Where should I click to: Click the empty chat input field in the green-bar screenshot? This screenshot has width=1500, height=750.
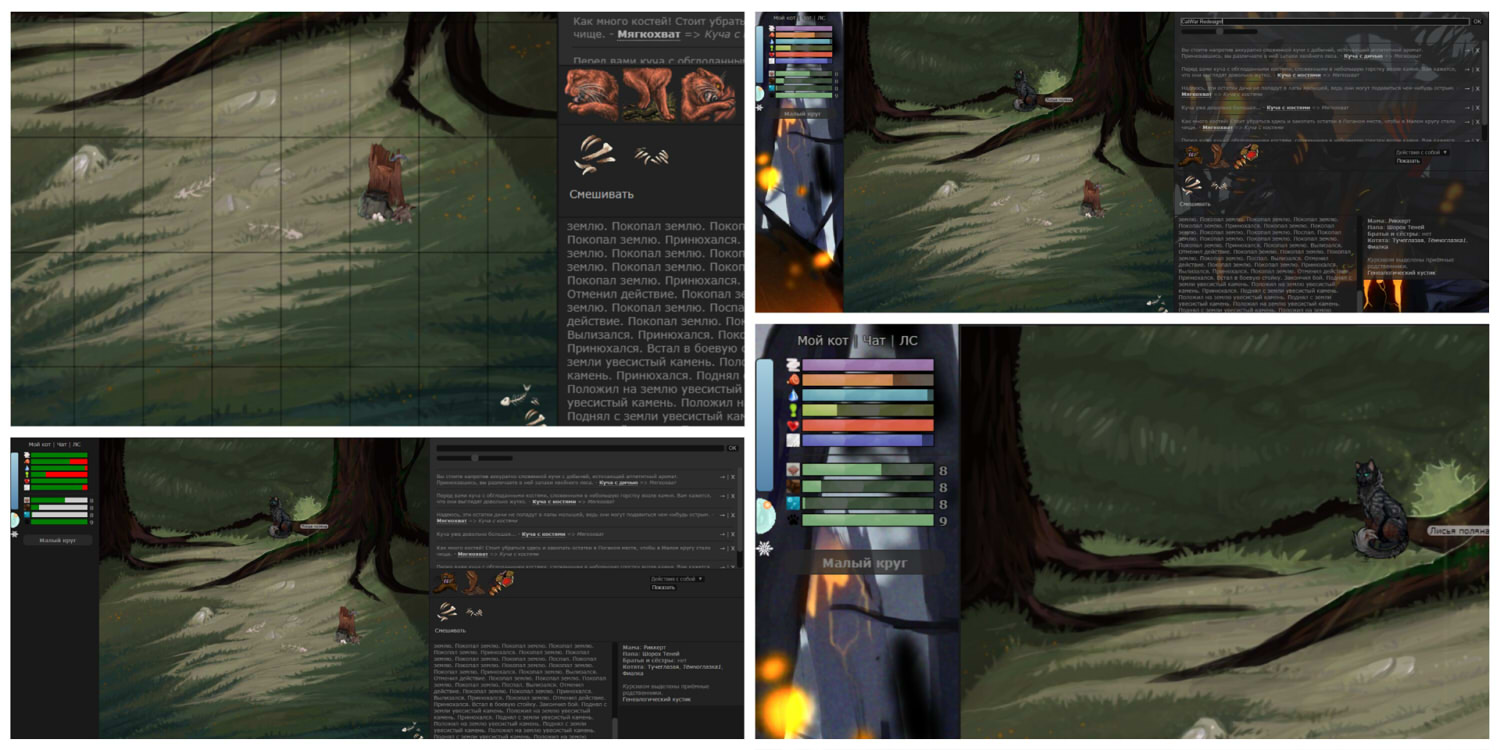580,448
